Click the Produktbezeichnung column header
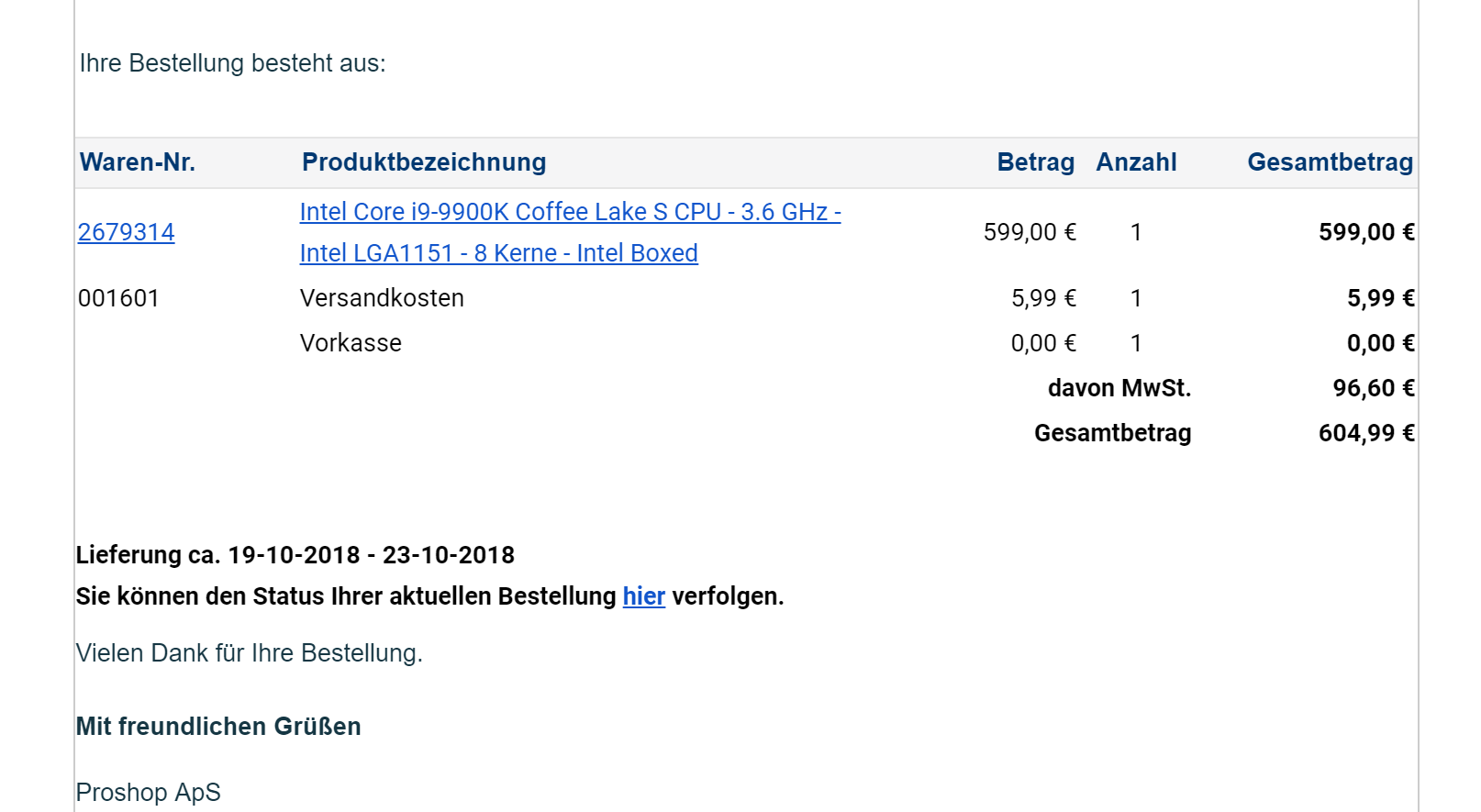 coord(424,162)
